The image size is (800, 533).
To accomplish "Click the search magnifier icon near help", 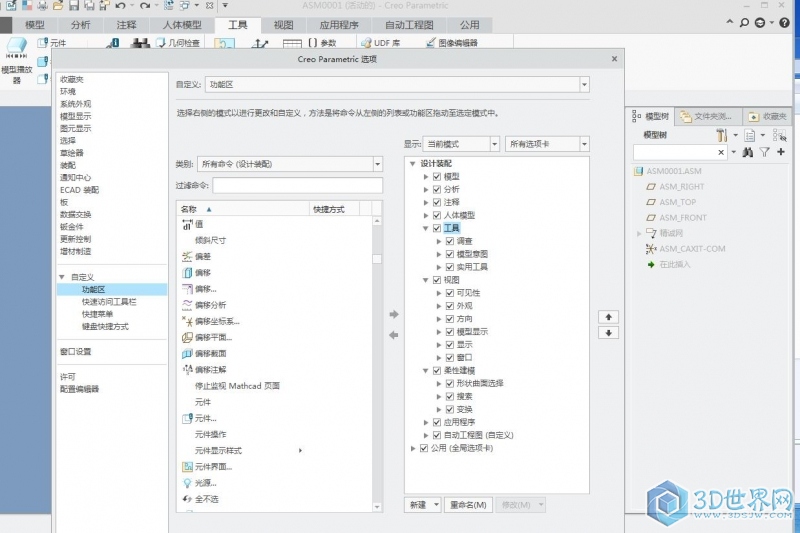I will point(744,22).
